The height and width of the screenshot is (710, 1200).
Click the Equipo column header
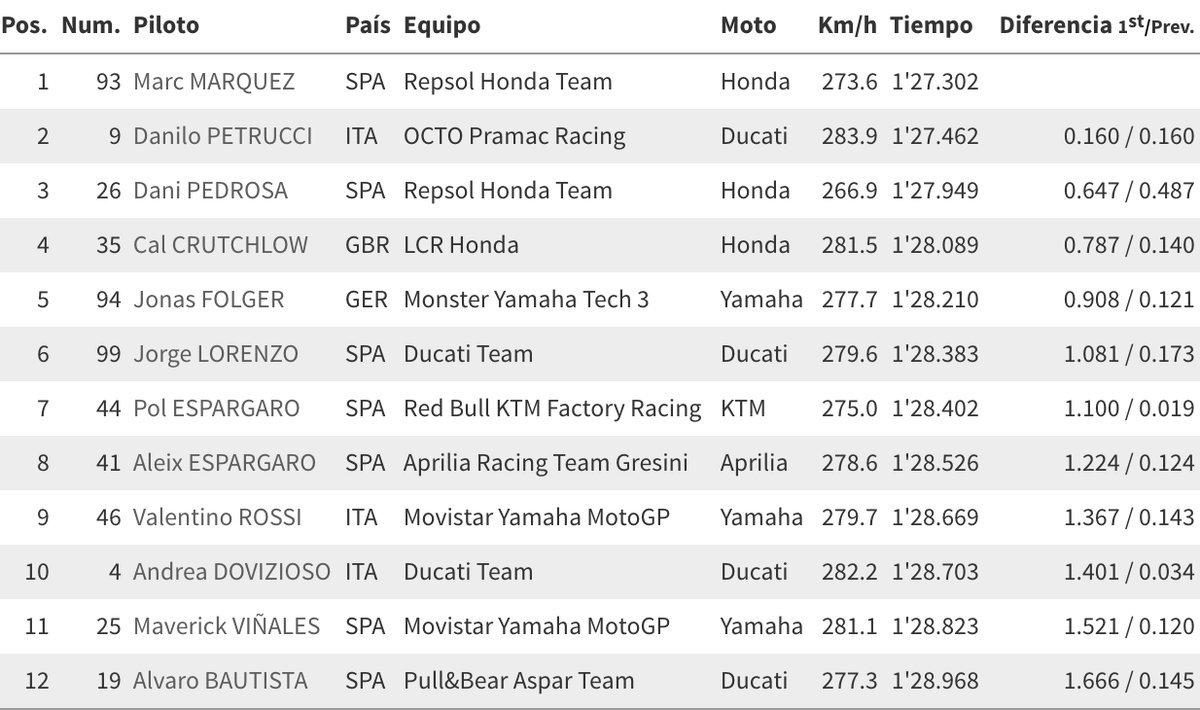point(442,25)
